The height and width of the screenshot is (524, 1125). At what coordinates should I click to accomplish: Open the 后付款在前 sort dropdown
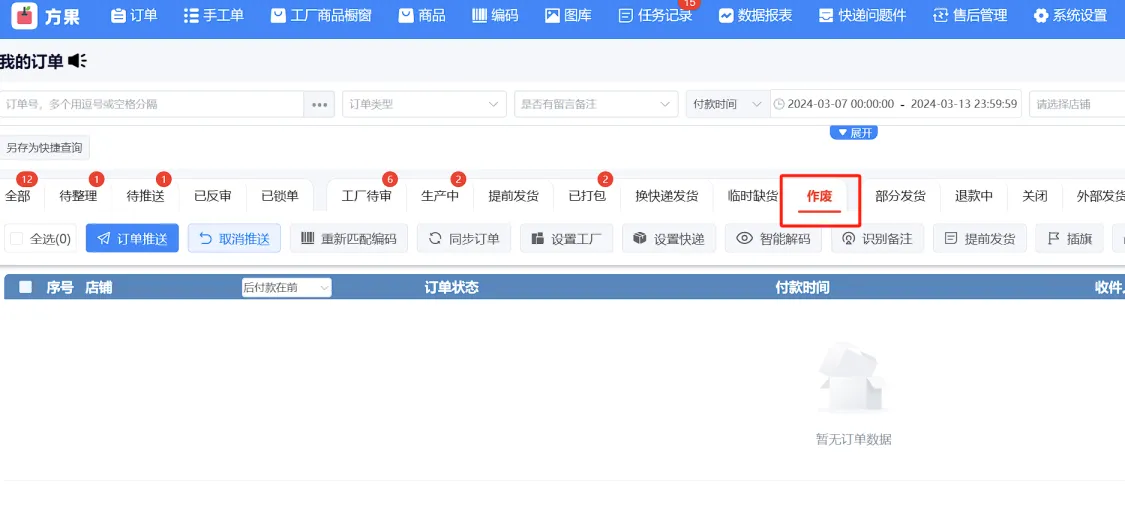tap(286, 288)
